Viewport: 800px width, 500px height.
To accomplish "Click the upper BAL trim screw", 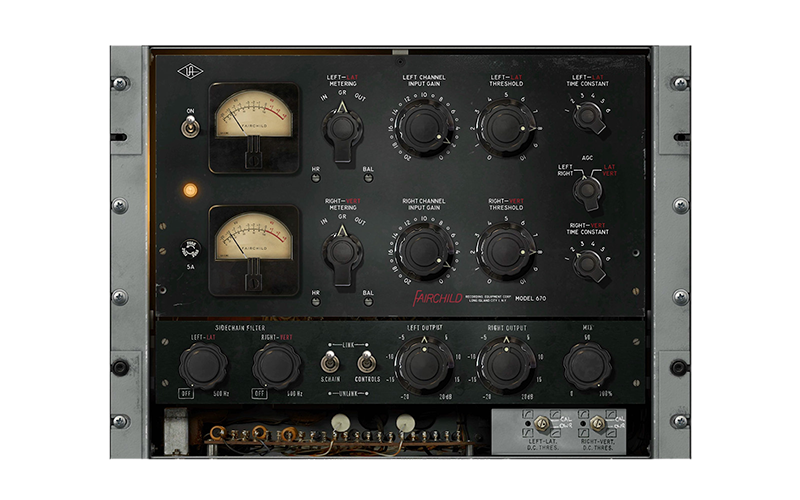I will [368, 178].
